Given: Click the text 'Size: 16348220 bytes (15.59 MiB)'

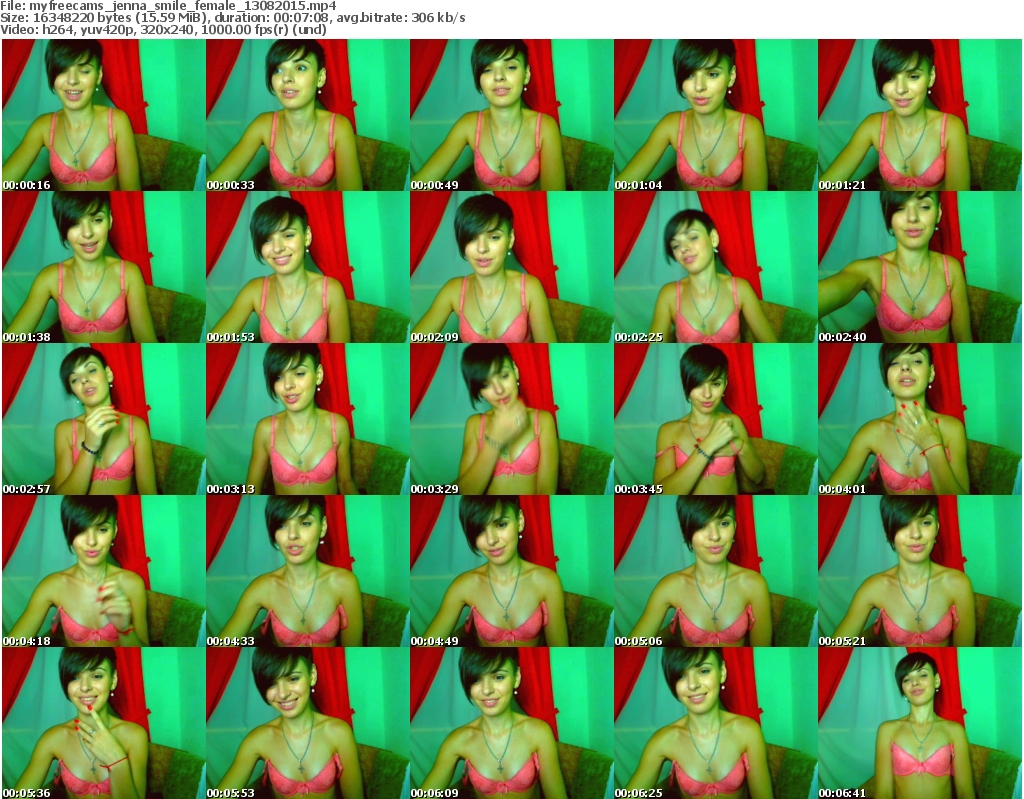Looking at the screenshot, I should 103,18.
